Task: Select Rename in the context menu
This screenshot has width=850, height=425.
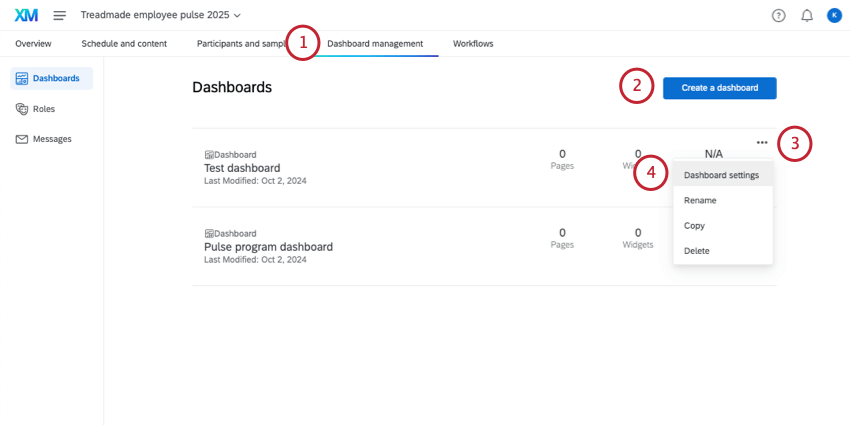Action: [x=700, y=200]
